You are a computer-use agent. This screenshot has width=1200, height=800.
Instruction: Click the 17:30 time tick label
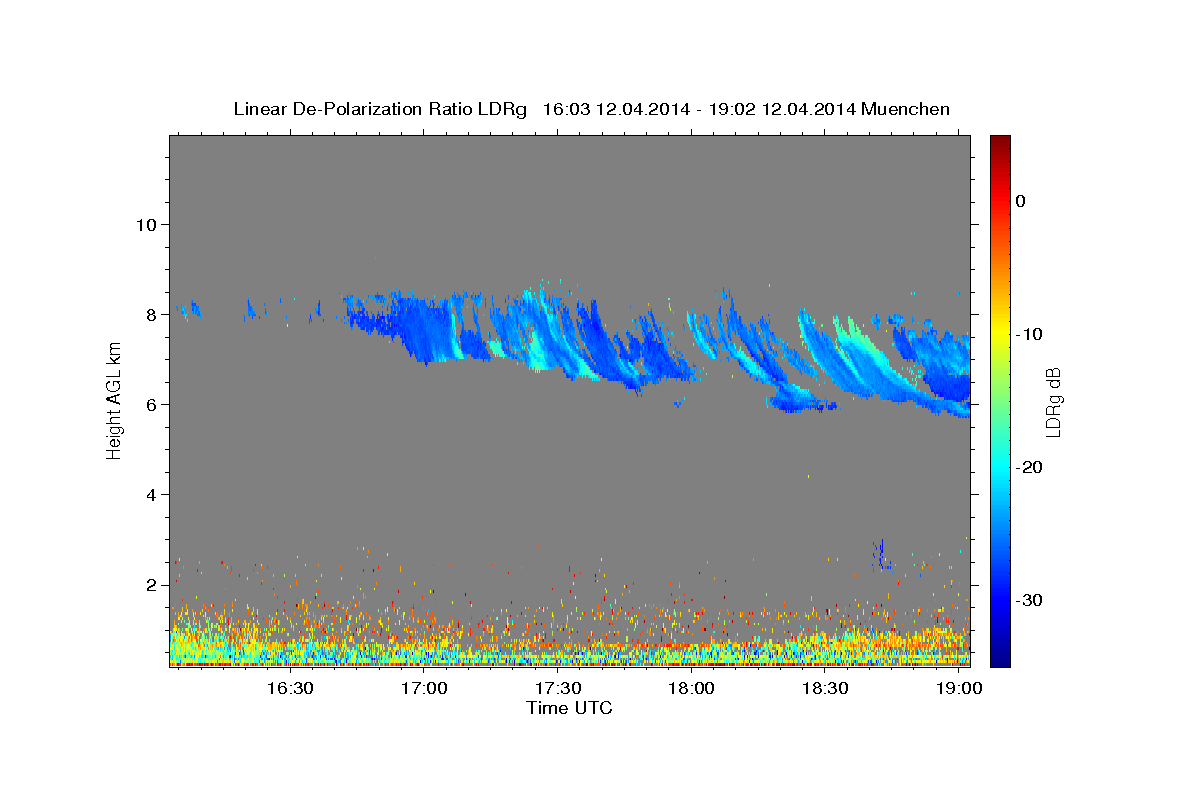pyautogui.click(x=558, y=689)
